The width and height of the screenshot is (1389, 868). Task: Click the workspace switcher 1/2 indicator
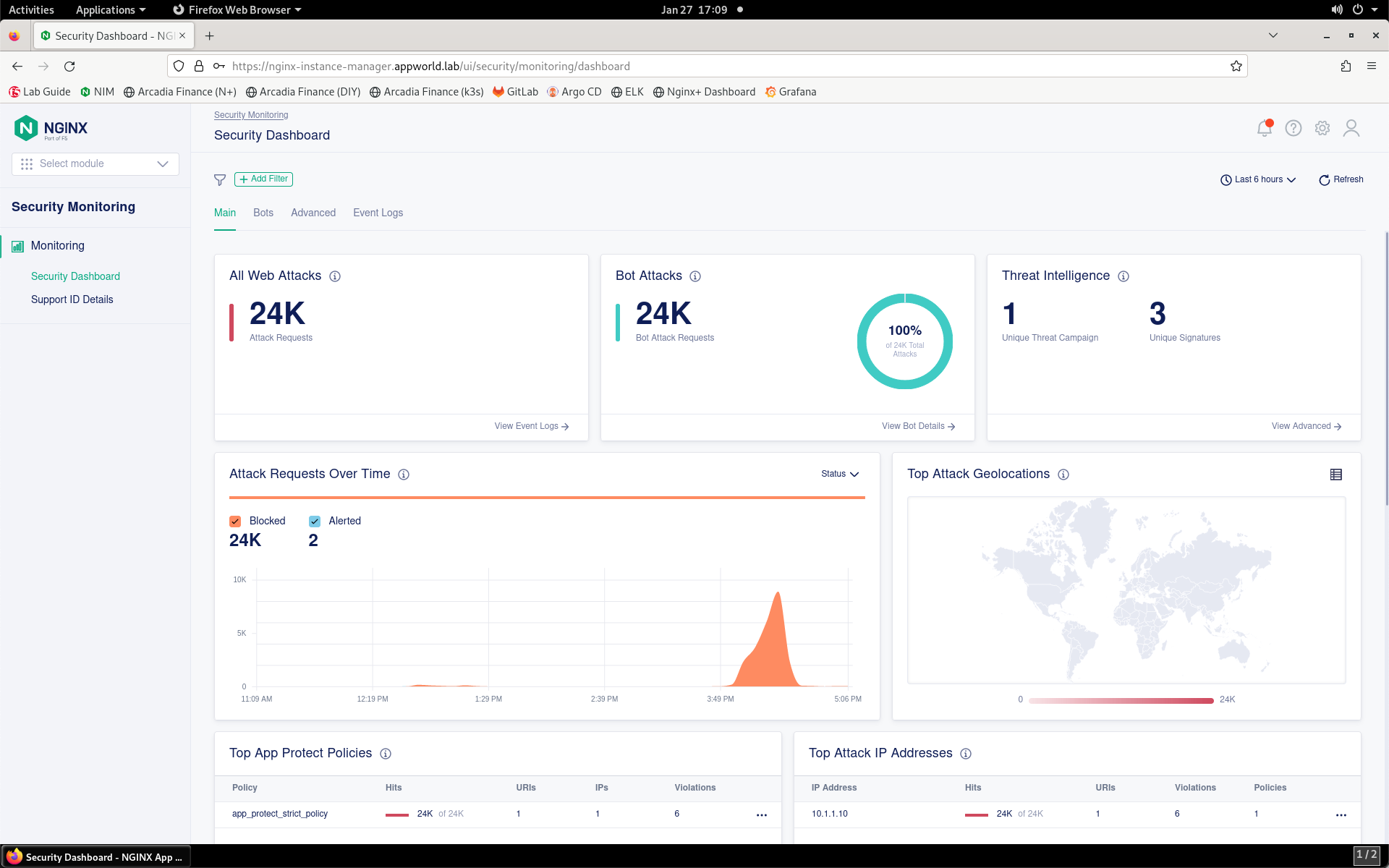click(1366, 856)
